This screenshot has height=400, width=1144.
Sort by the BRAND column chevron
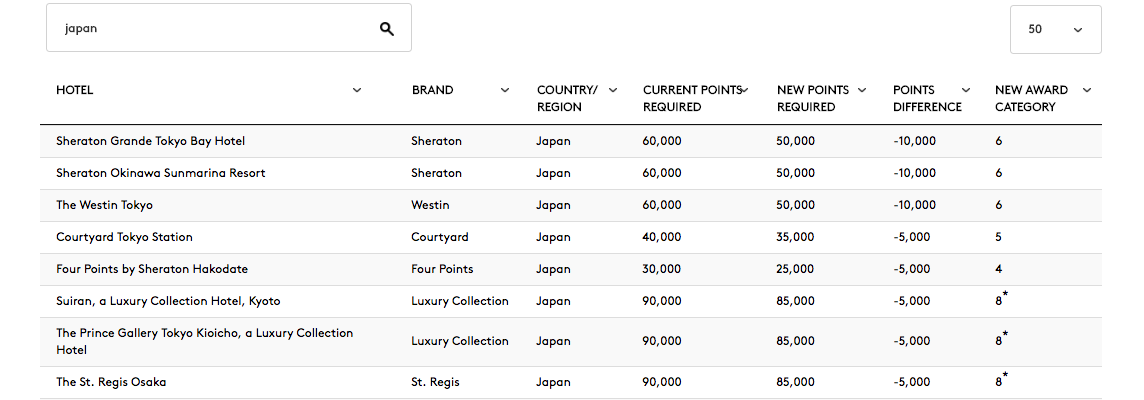point(505,91)
